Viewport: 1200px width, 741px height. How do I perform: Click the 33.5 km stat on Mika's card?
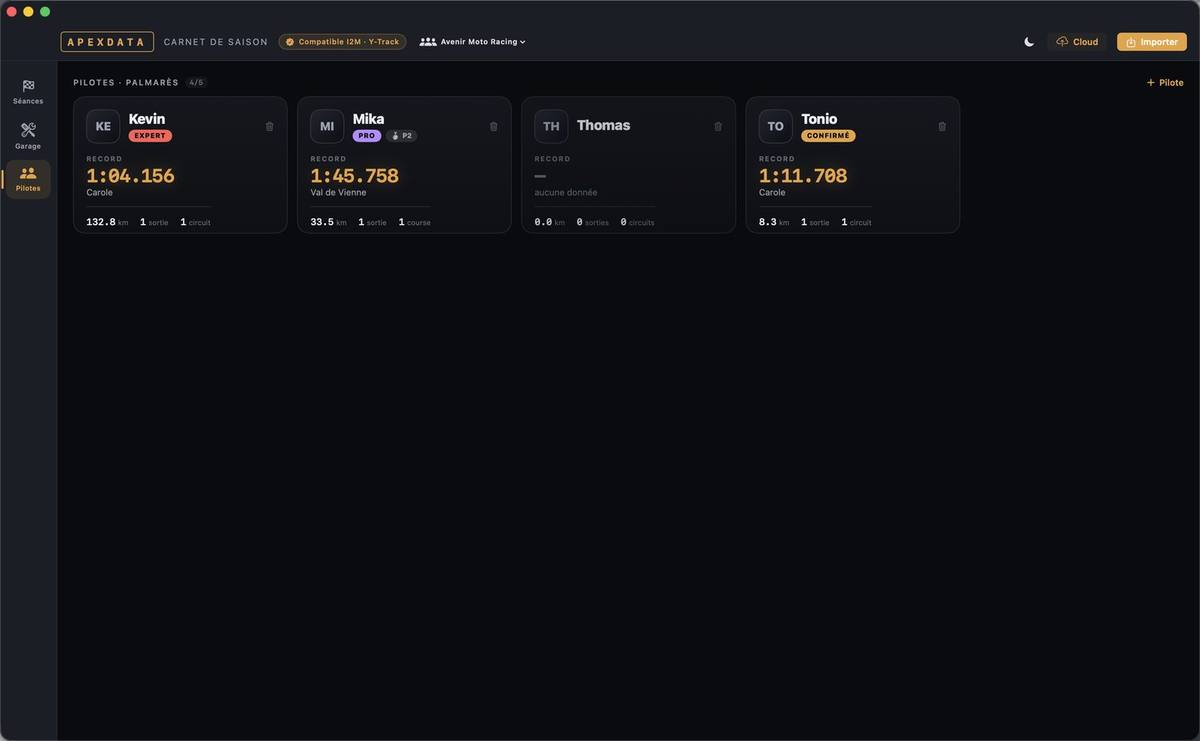point(328,222)
